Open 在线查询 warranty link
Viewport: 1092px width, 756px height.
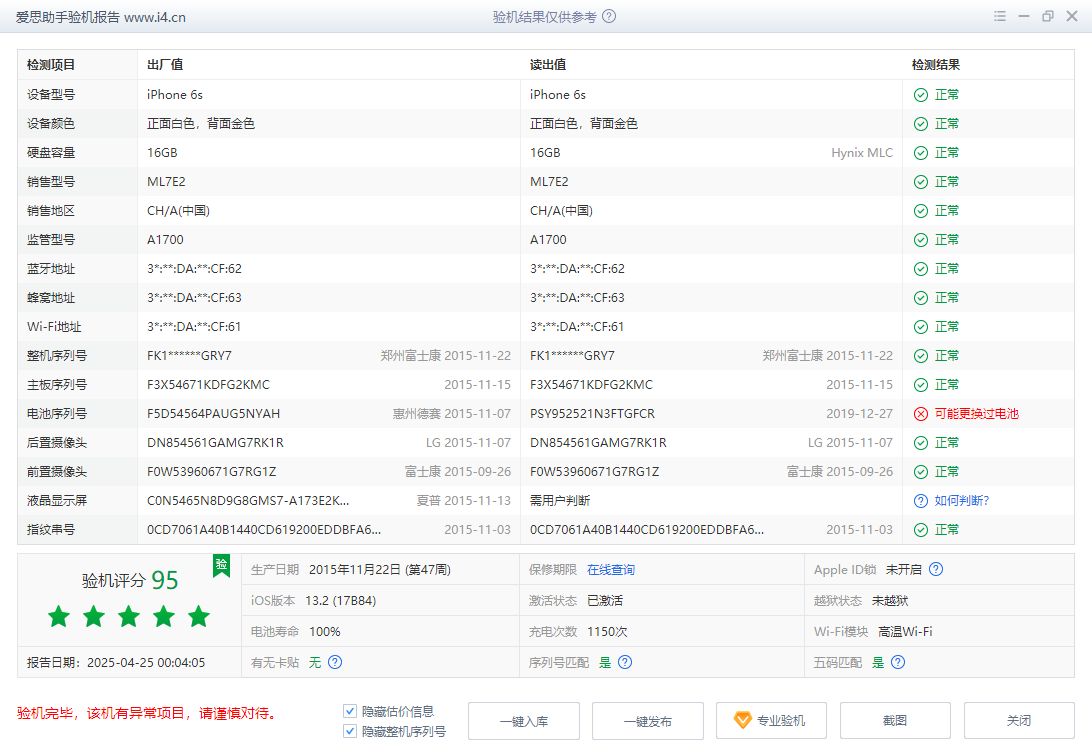pos(611,569)
